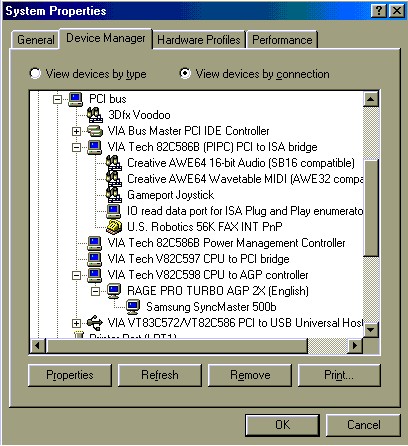Click the AWE64 Wavetable MIDI icon
The width and height of the screenshot is (408, 446).
click(114, 179)
